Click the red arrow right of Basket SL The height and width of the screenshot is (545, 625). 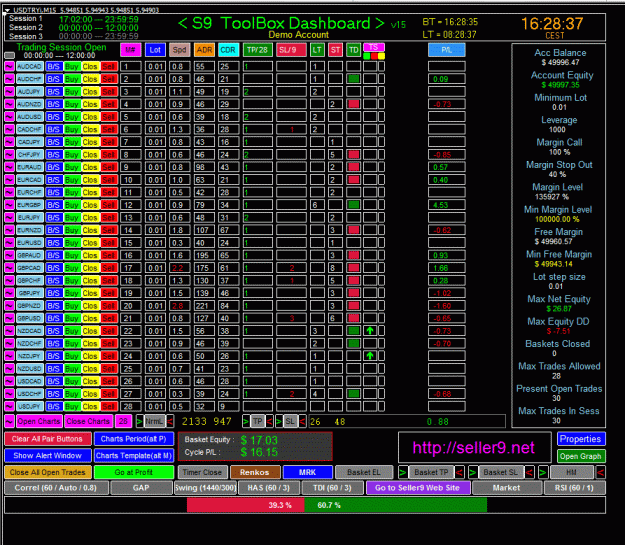[x=530, y=472]
